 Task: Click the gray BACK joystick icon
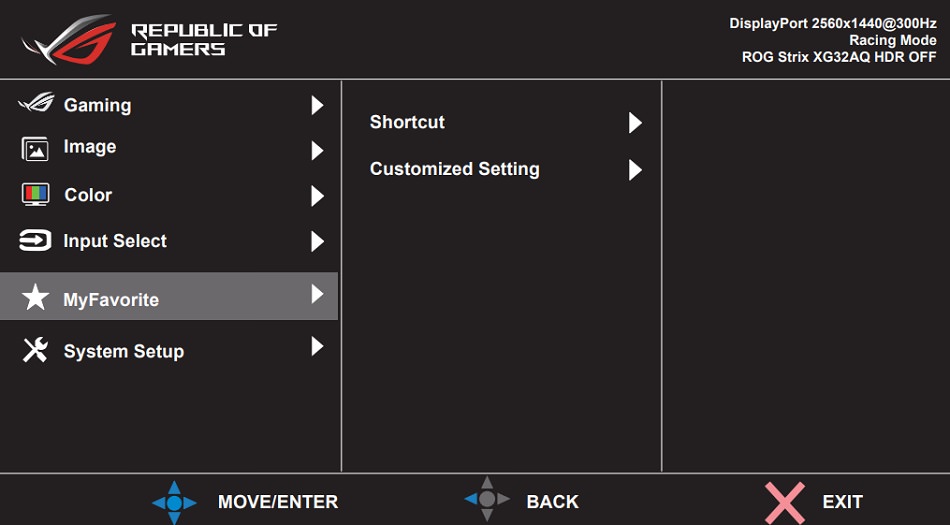tap(487, 498)
